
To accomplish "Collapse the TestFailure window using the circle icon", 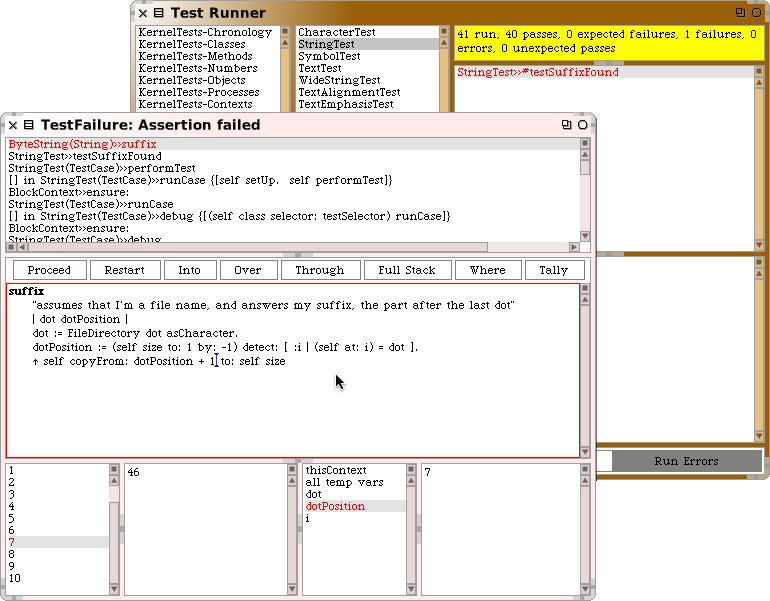I will point(582,125).
